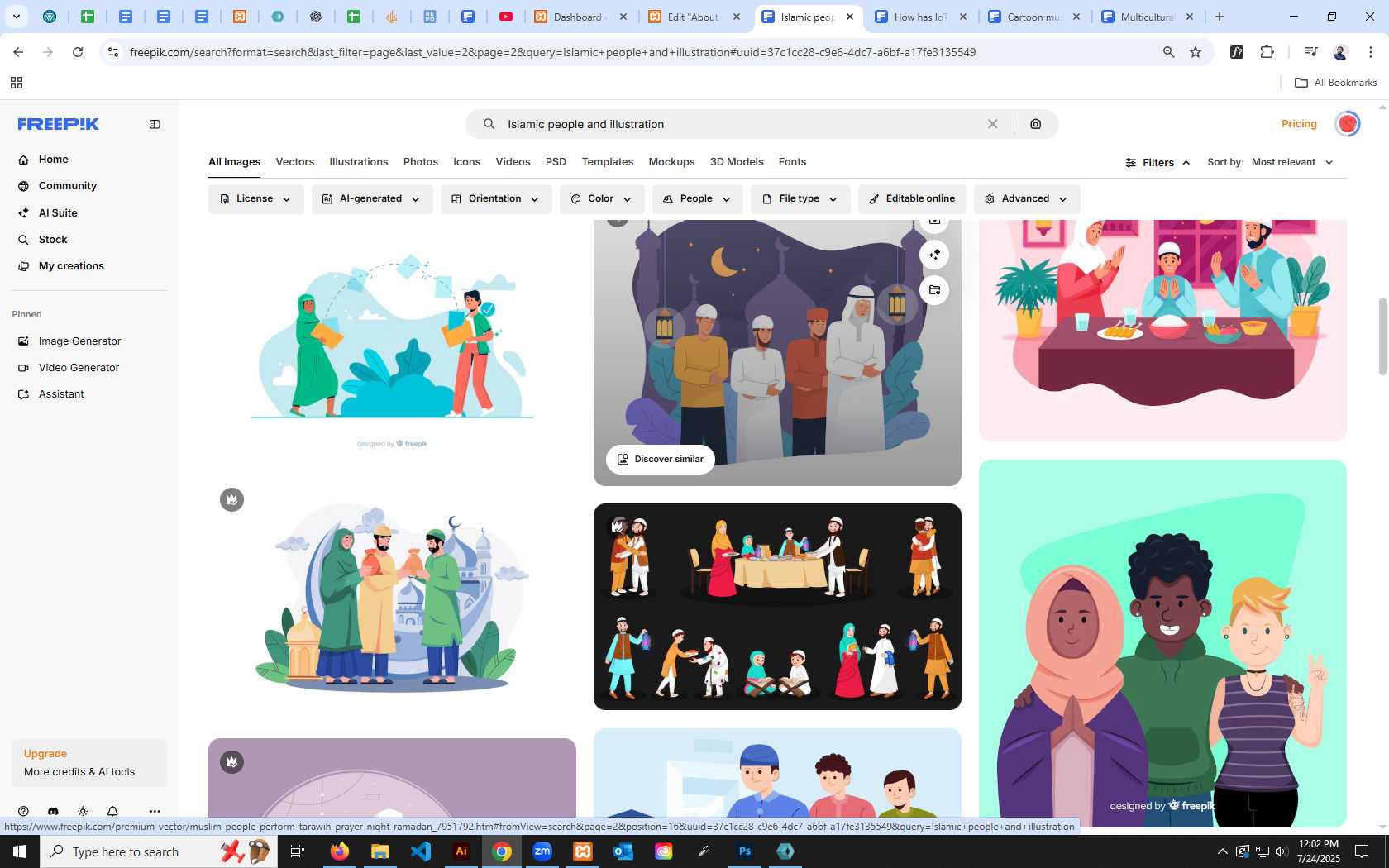Viewport: 1389px width, 868px height.
Task: Open the family praying at dinner illustration
Action: point(1162,330)
